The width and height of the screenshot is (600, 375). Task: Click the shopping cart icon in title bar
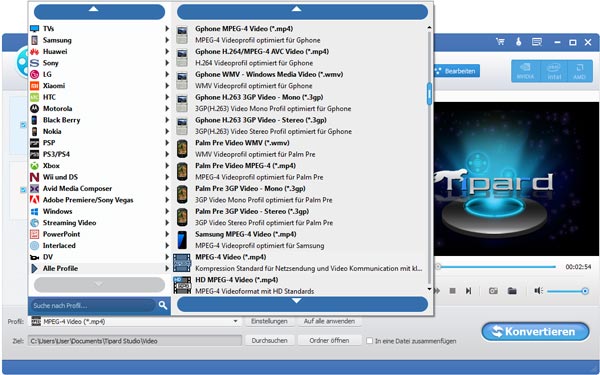click(x=500, y=42)
